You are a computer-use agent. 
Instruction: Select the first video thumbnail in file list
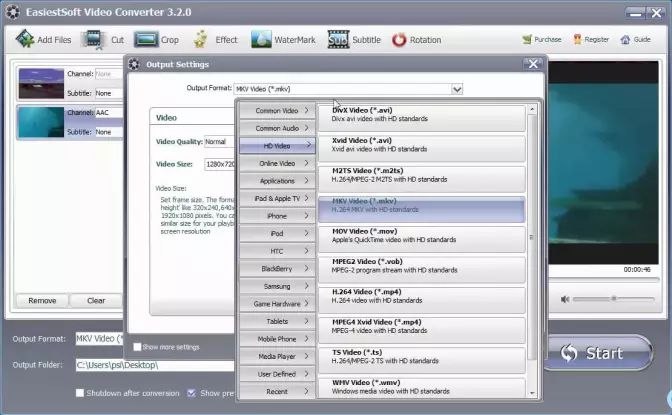(x=41, y=83)
